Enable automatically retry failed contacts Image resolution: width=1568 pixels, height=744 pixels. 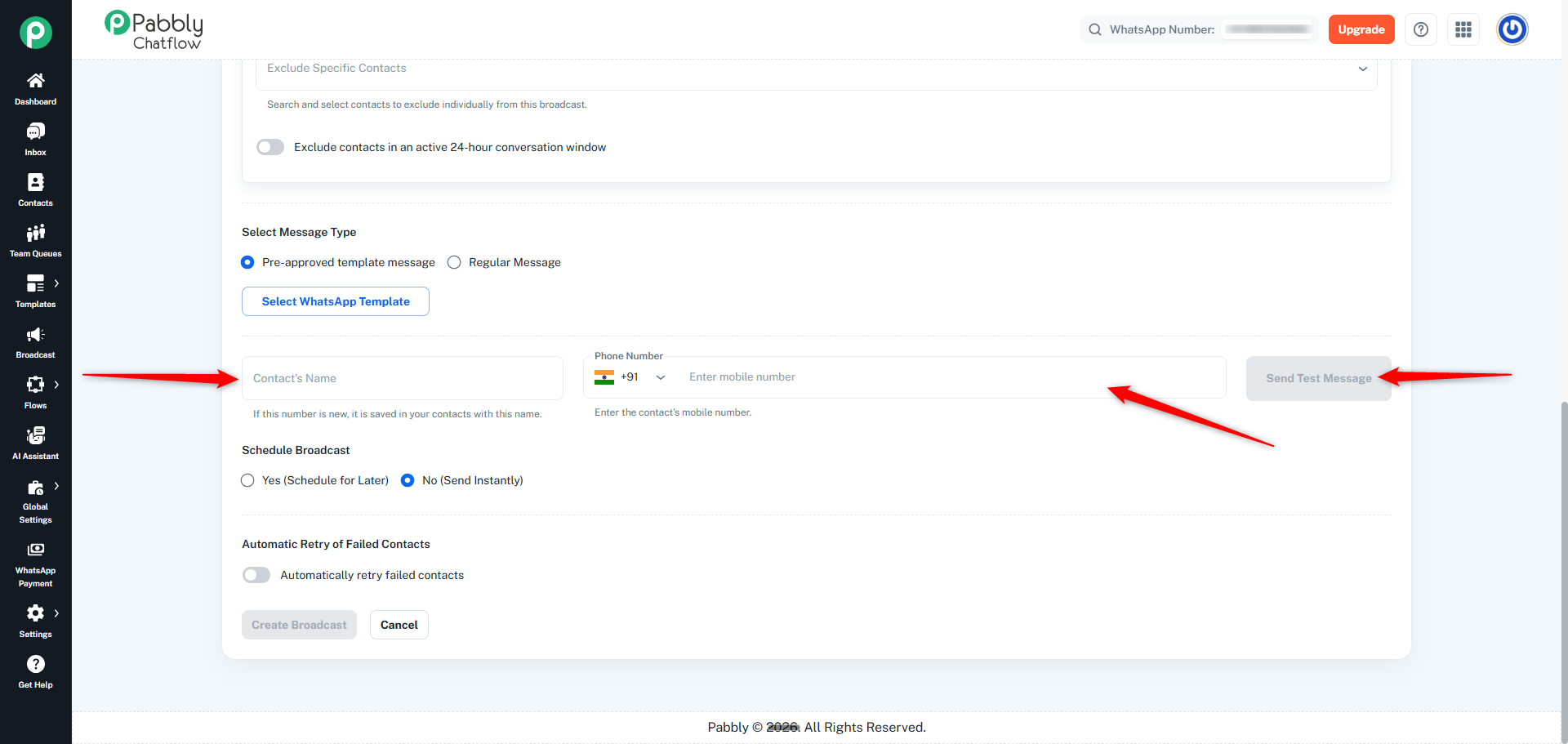[x=256, y=575]
